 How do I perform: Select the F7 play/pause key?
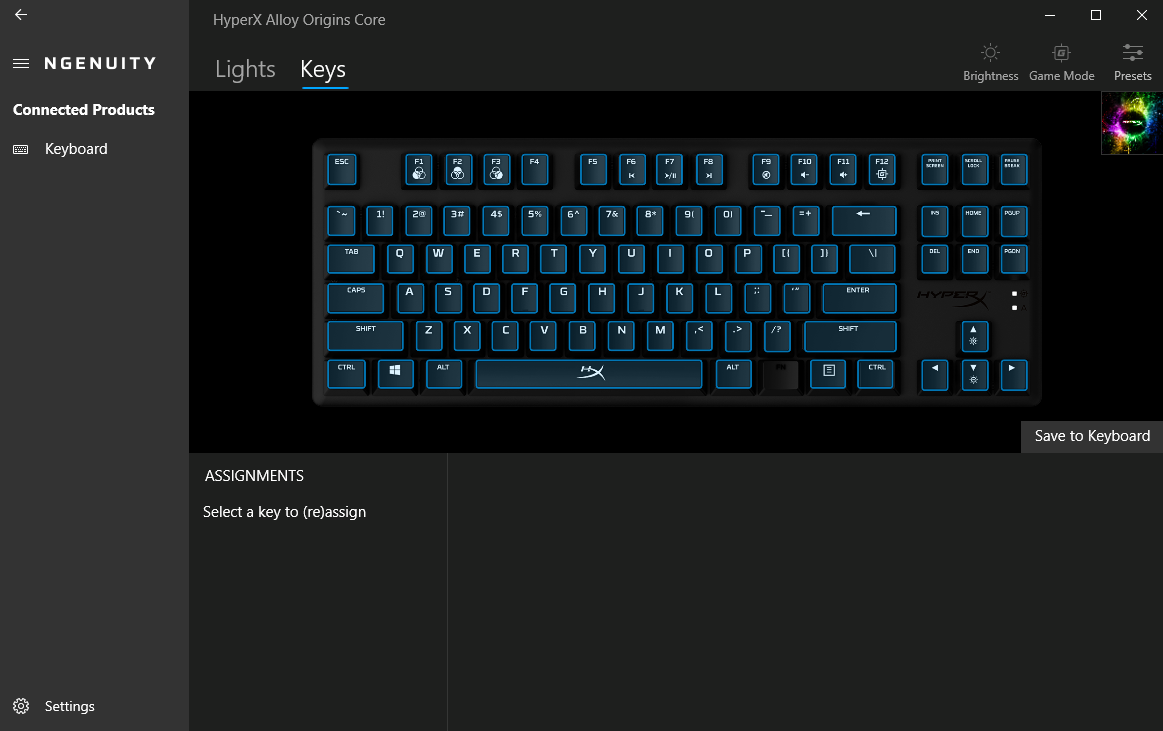pos(670,170)
